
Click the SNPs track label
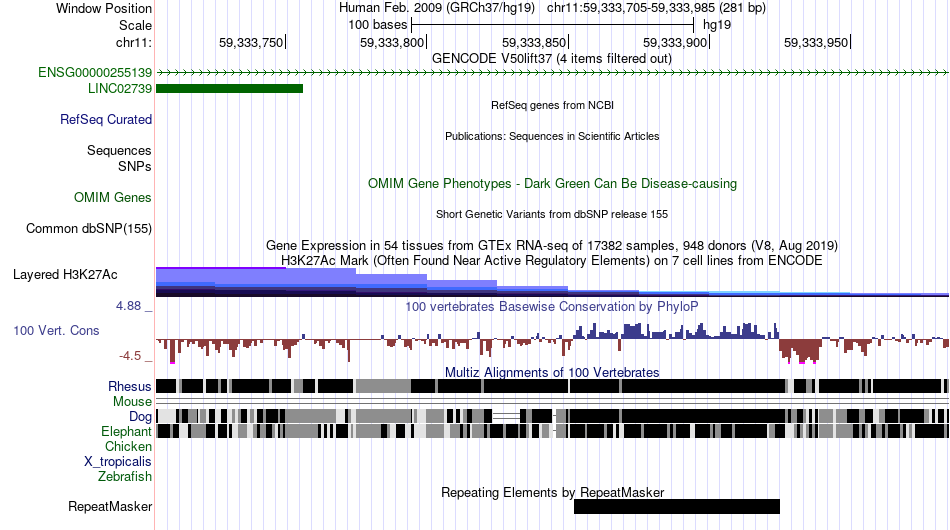tap(135, 167)
